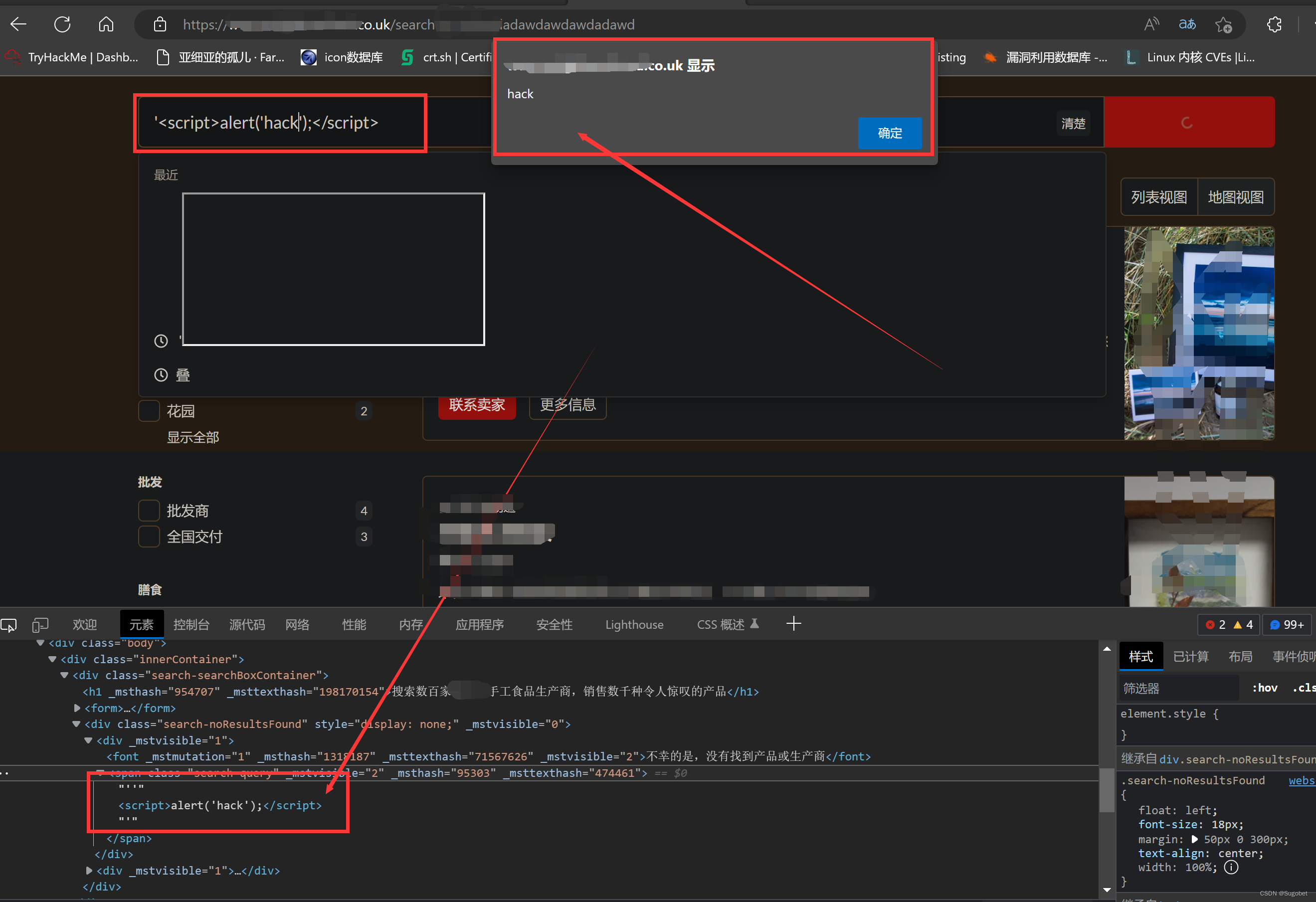
Task: Switch to the Lighthouse tab
Action: tap(634, 625)
